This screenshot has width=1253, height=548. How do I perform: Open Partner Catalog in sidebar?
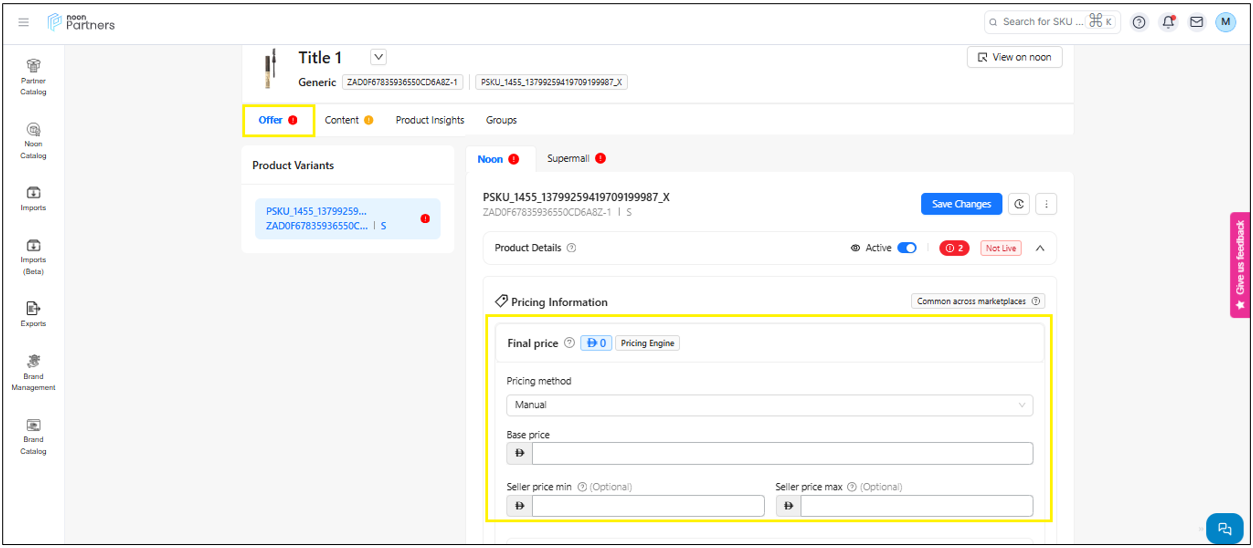click(x=33, y=76)
